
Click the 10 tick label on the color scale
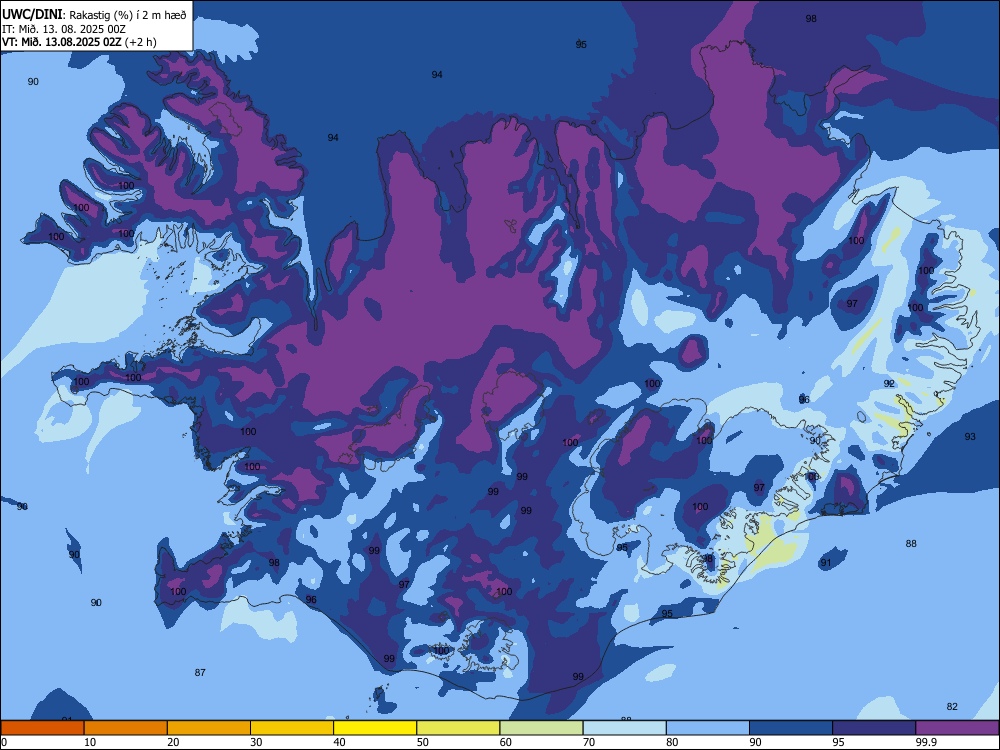(x=90, y=742)
